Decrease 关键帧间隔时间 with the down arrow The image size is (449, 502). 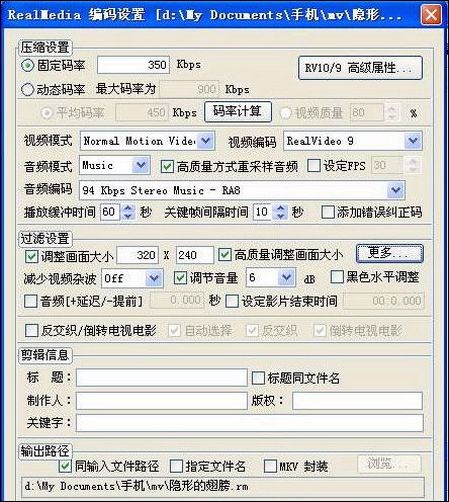[x=281, y=216]
